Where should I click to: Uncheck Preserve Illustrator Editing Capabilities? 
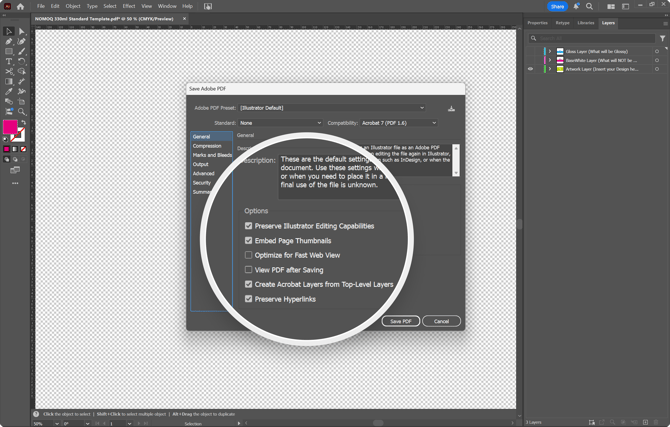(x=249, y=226)
